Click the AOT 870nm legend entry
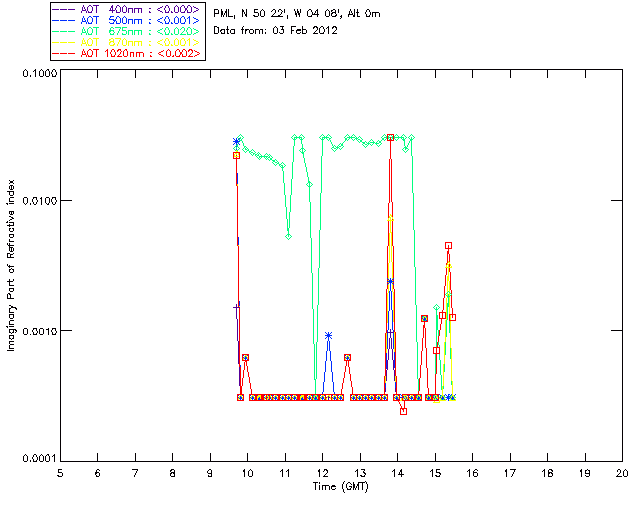Screen dimensions: 640x512 [128, 42]
